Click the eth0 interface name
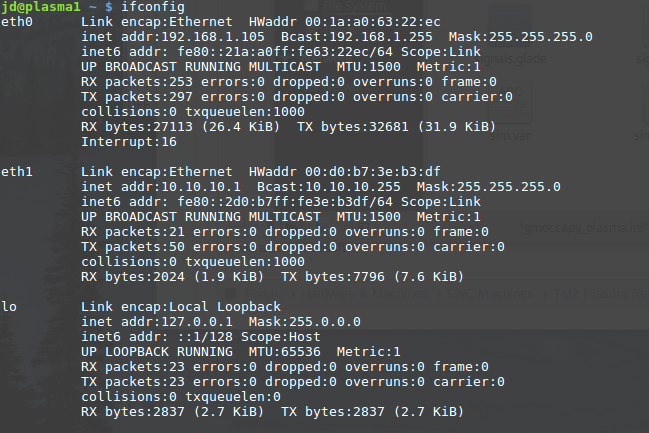The height and width of the screenshot is (433, 649). click(17, 22)
